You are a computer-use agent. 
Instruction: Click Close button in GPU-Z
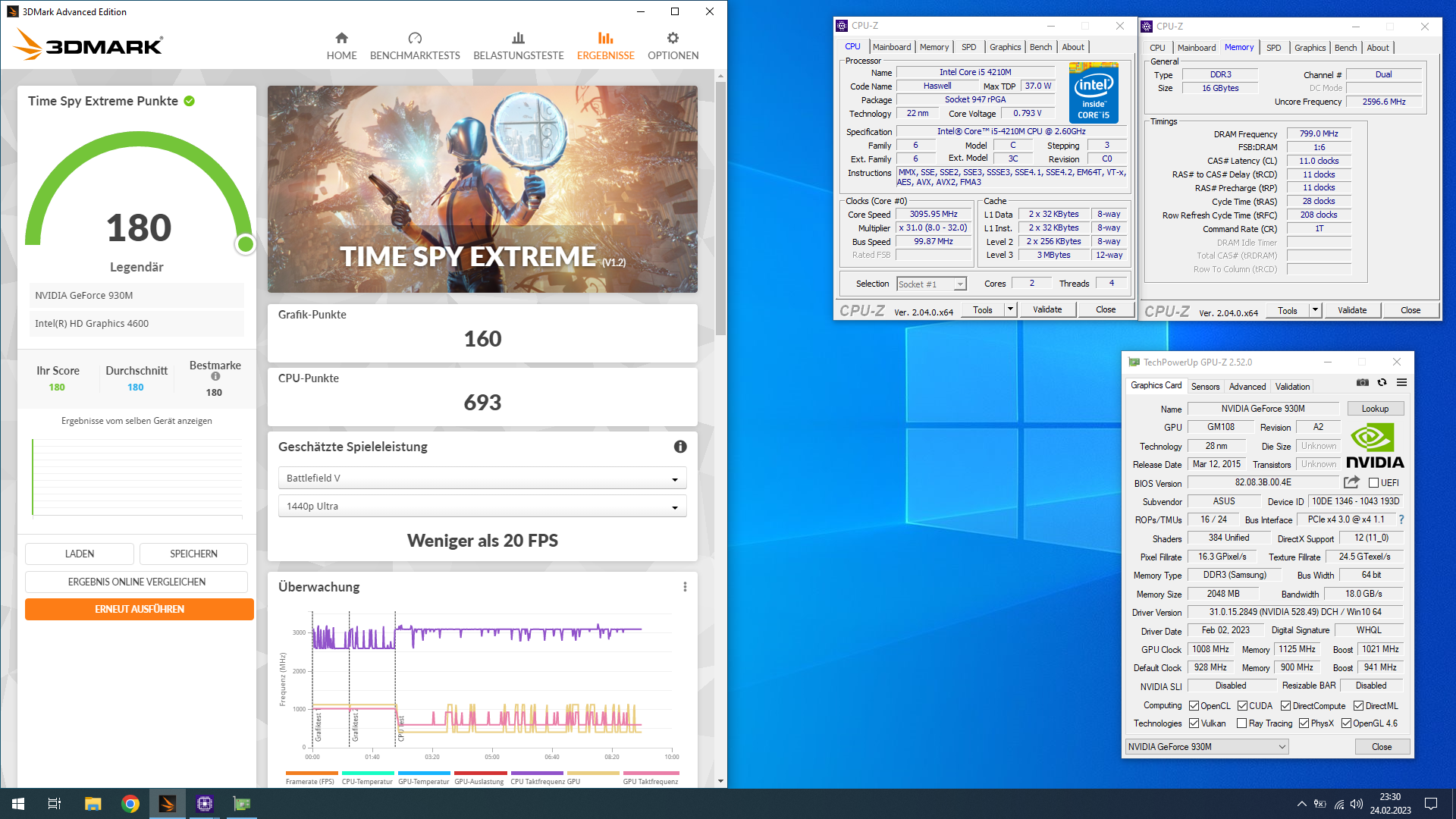click(x=1382, y=747)
